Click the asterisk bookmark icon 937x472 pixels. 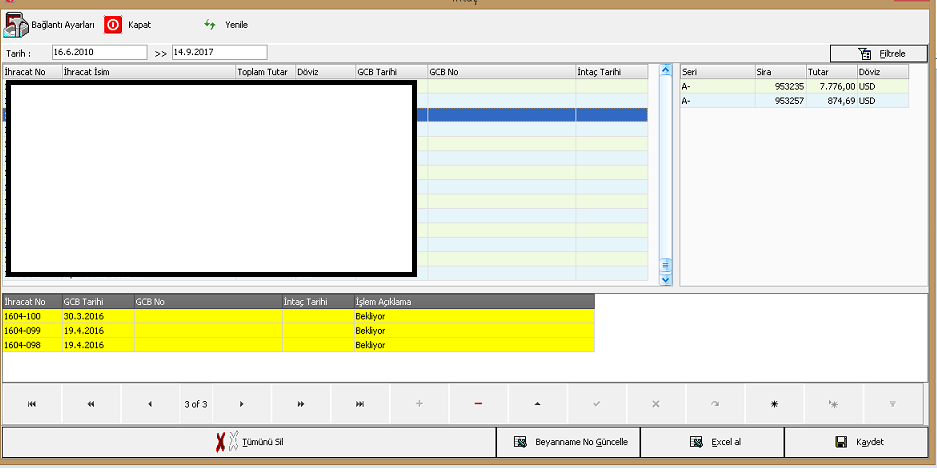774,404
